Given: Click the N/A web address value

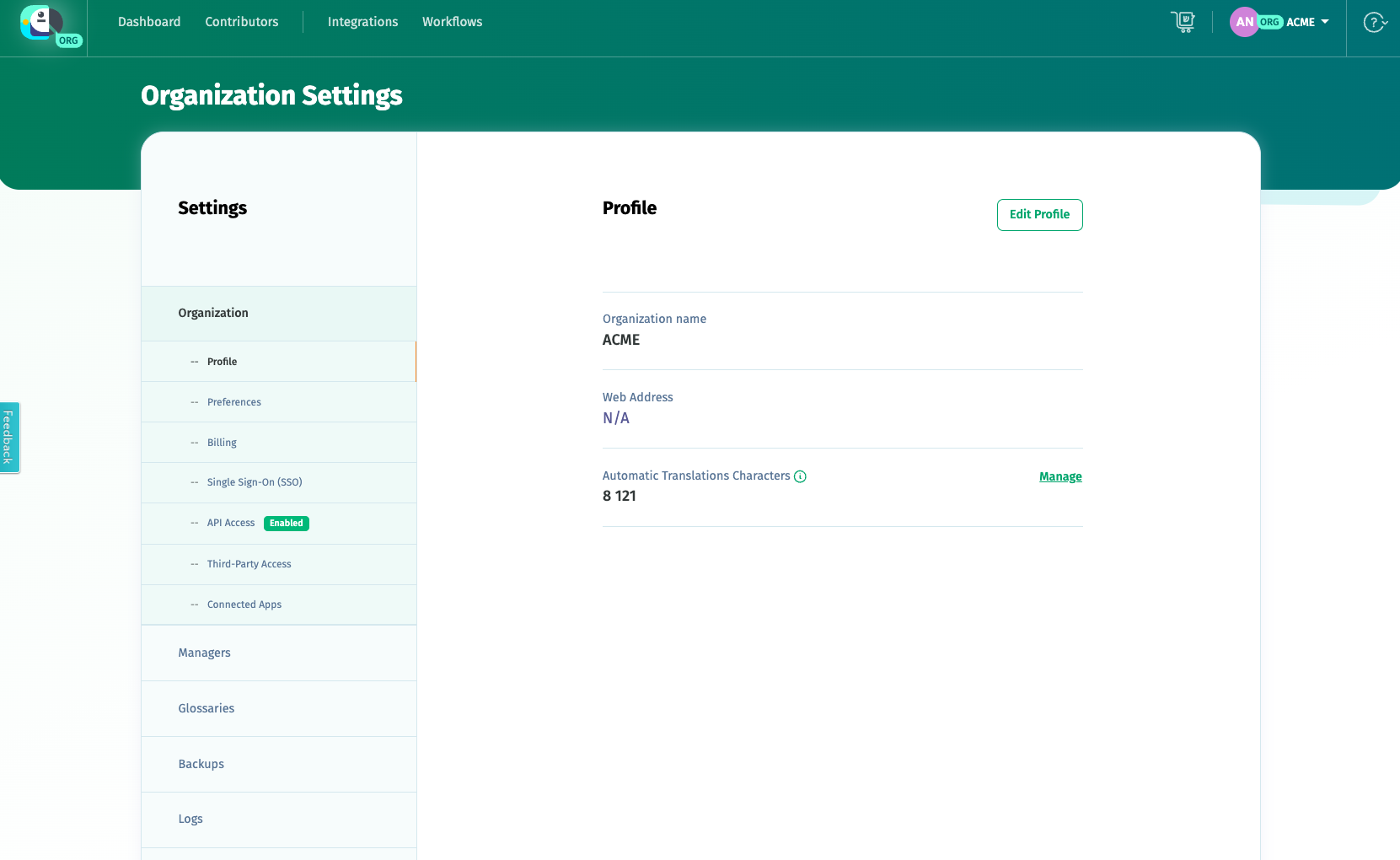Looking at the screenshot, I should pos(616,418).
